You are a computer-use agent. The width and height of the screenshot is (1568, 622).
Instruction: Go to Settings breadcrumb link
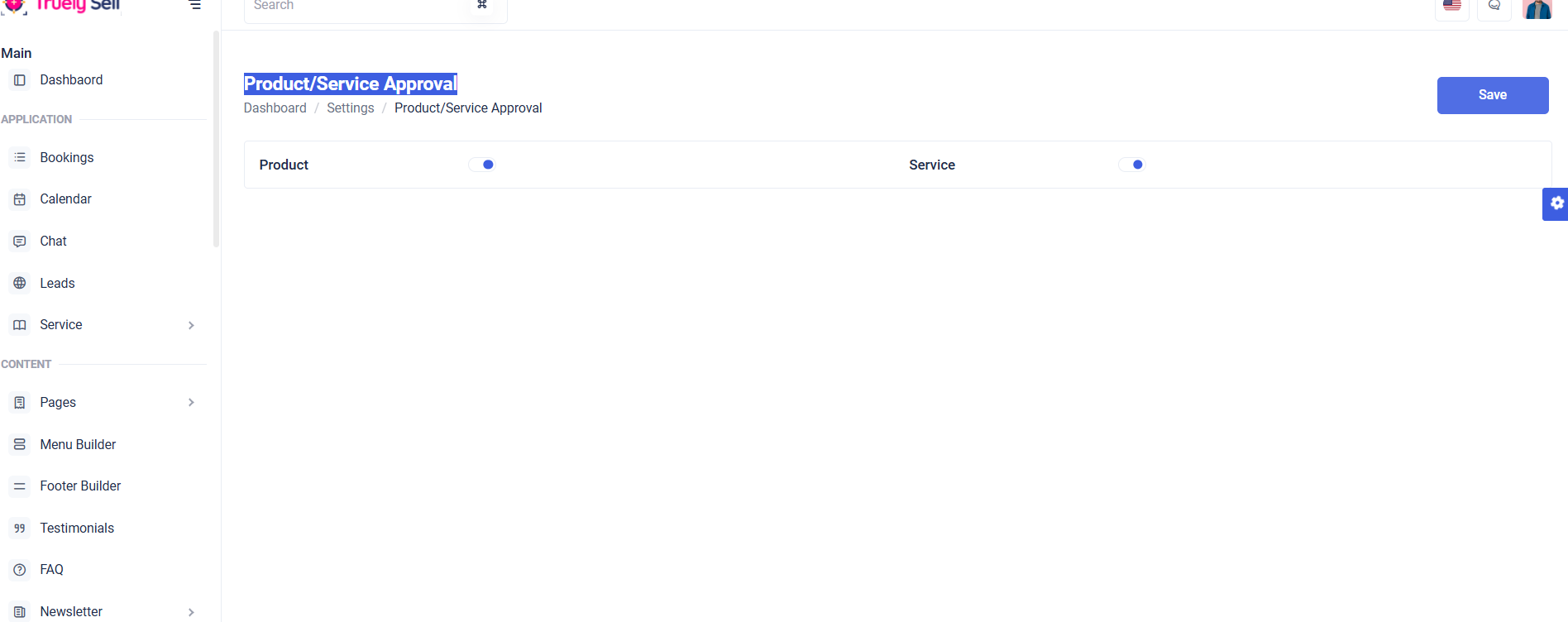click(x=350, y=108)
